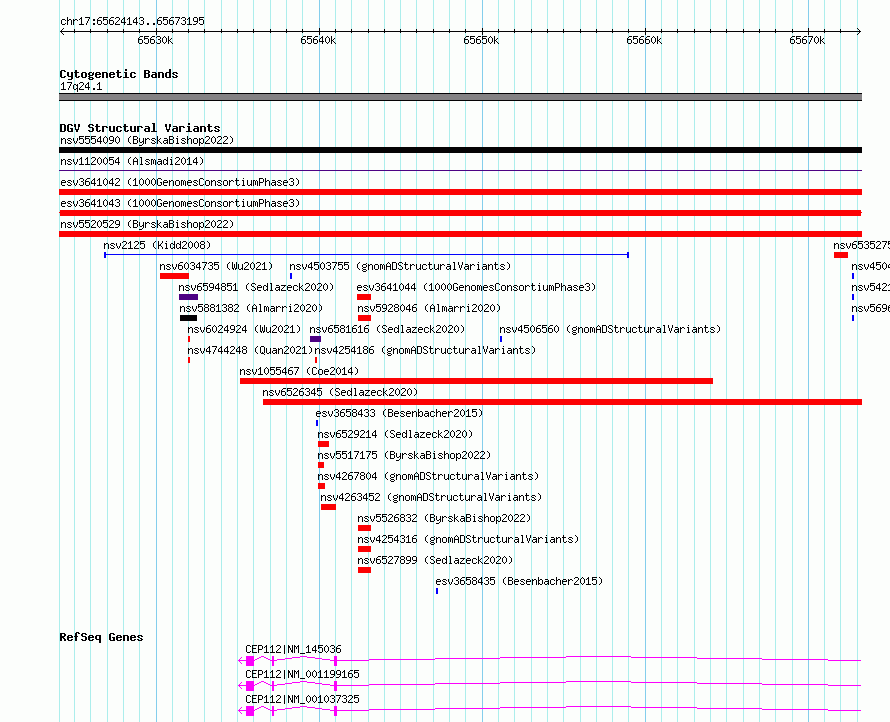Open nsv5526832 (ByrskaBishop2022) label

pos(444,518)
